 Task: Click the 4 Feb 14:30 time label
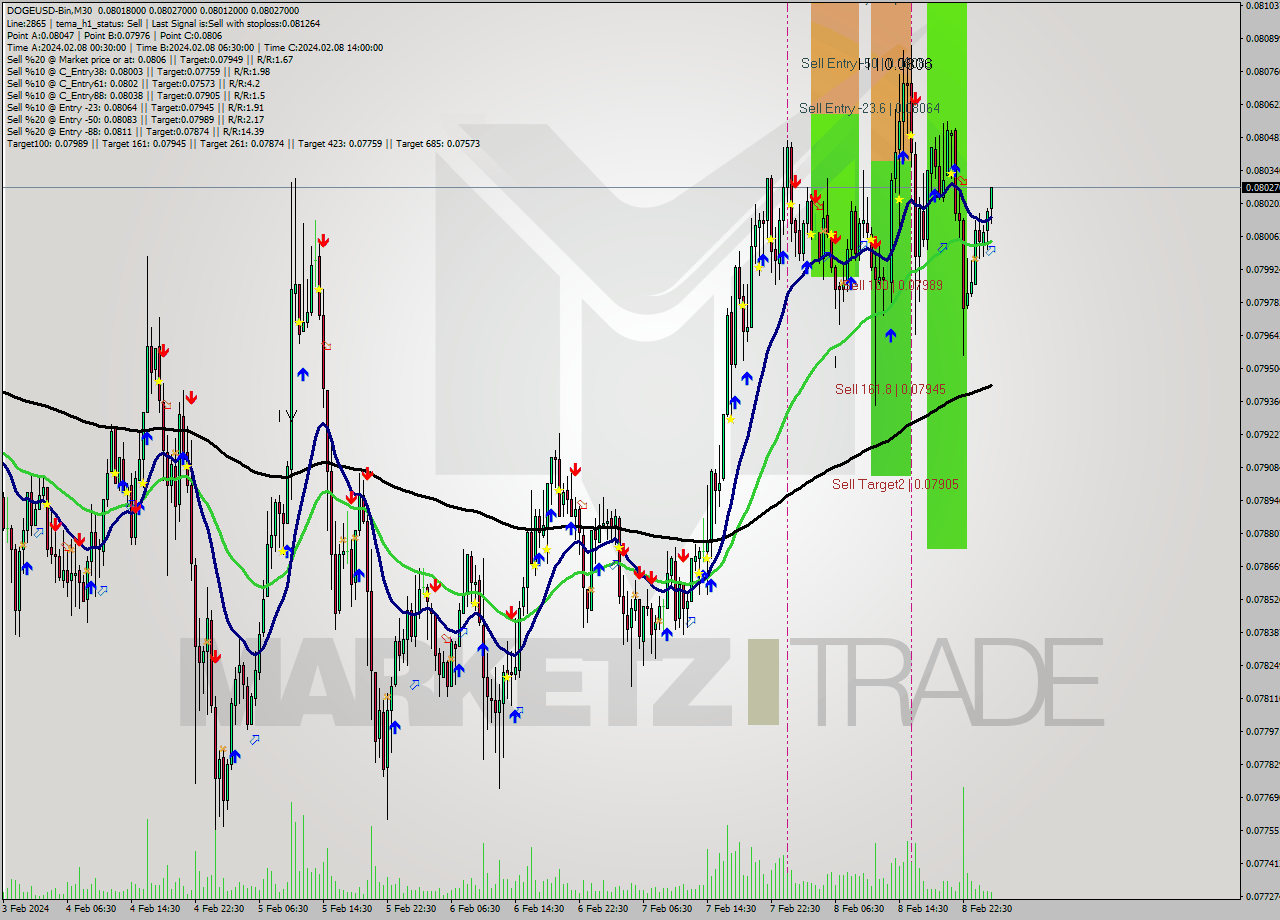154,909
